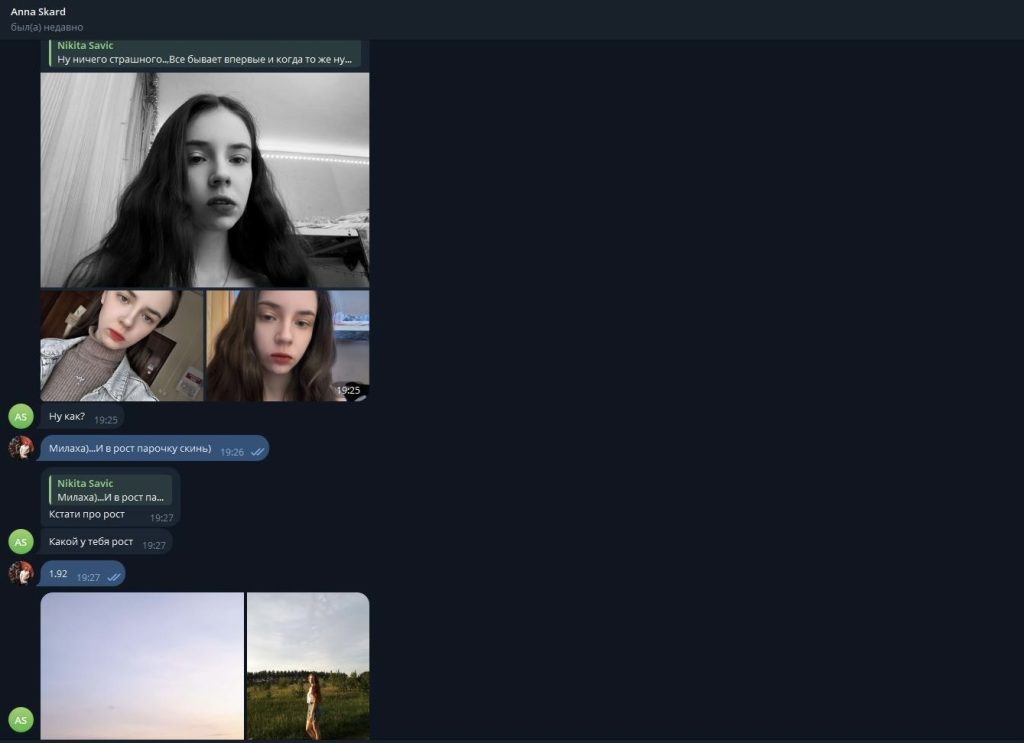Select the "1.92" message bubble
The image size is (1024, 743).
point(60,574)
